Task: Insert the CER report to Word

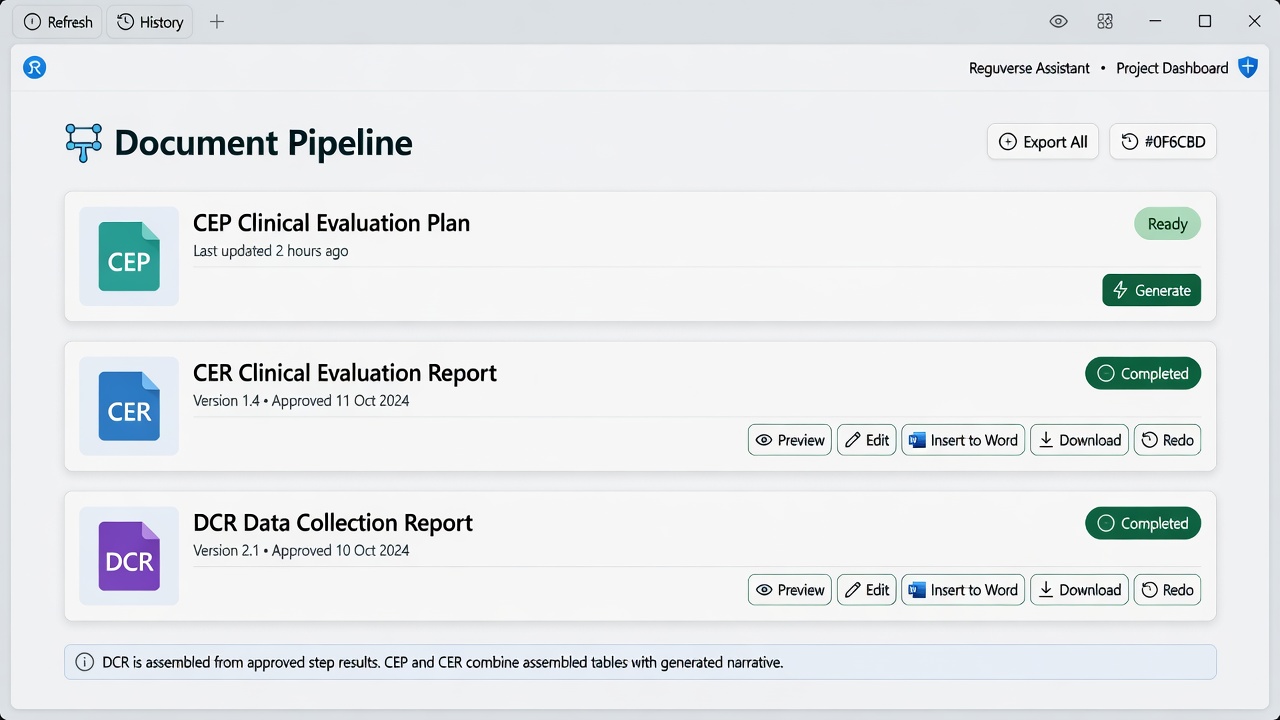Action: (x=963, y=440)
